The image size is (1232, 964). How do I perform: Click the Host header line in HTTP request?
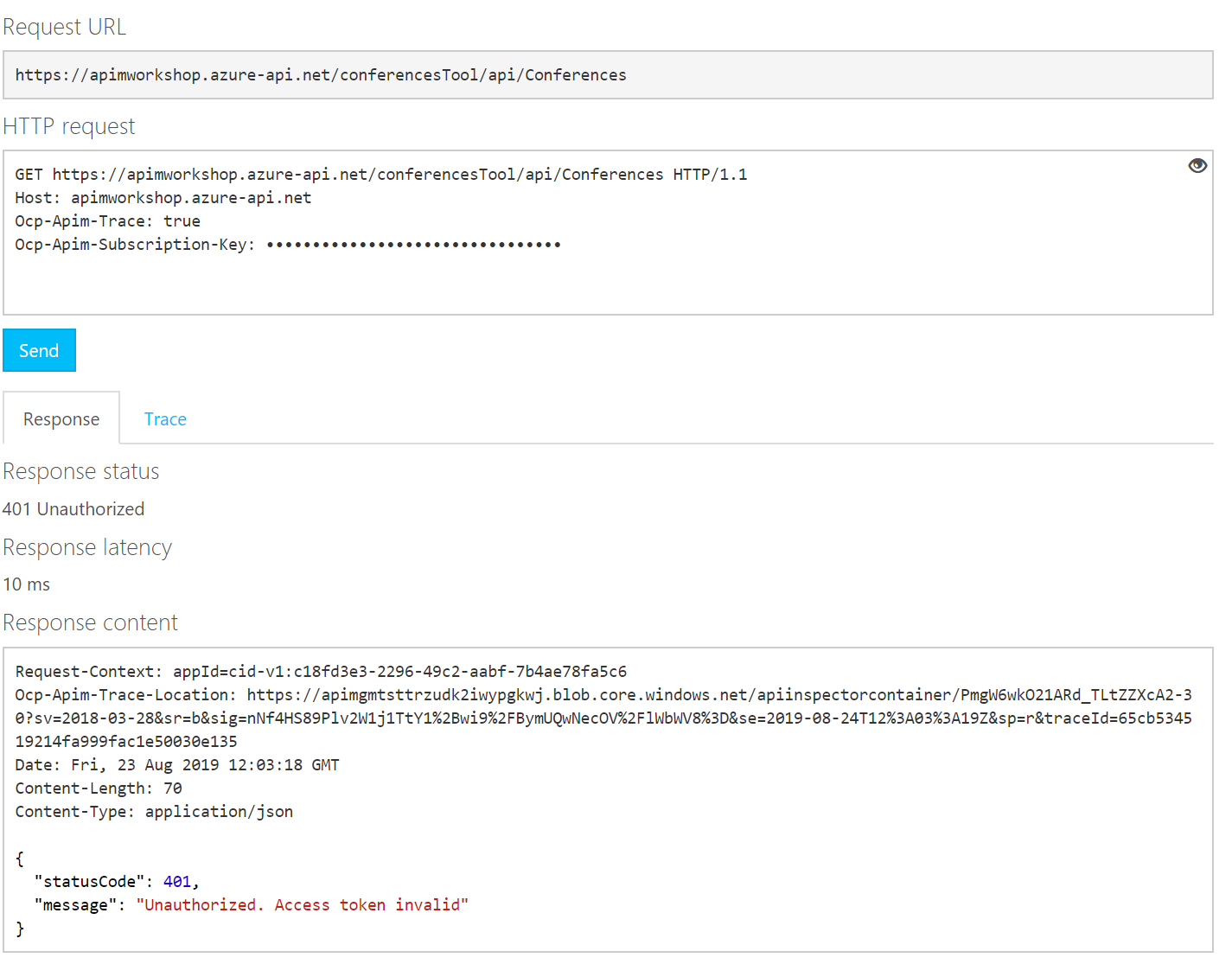coord(163,198)
